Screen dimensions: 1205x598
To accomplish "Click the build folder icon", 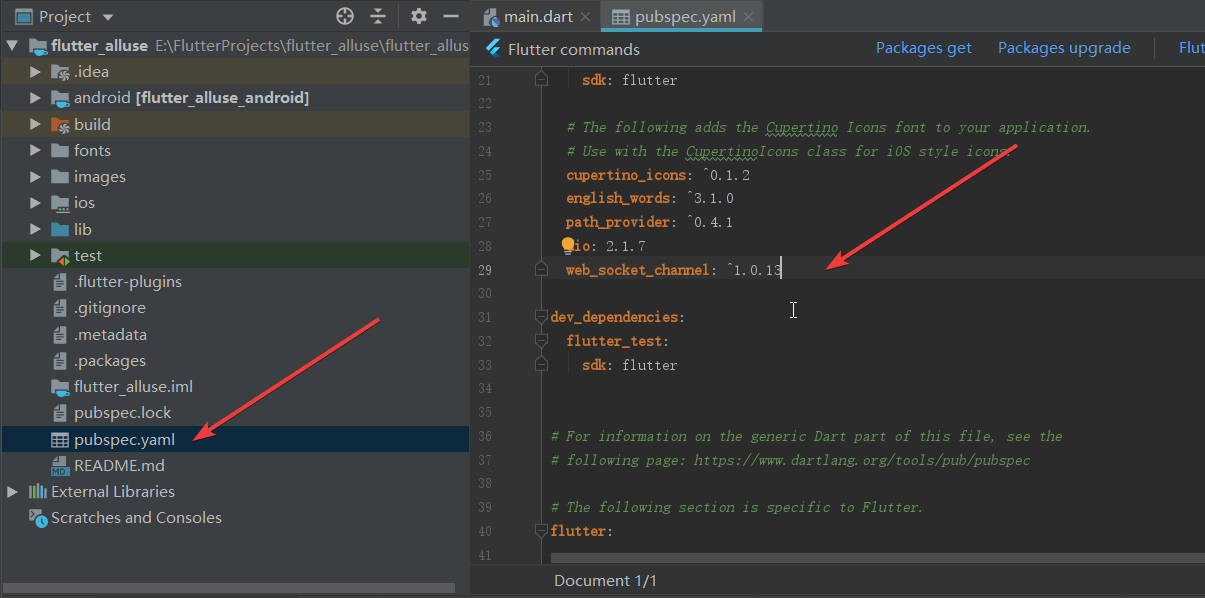I will point(59,124).
